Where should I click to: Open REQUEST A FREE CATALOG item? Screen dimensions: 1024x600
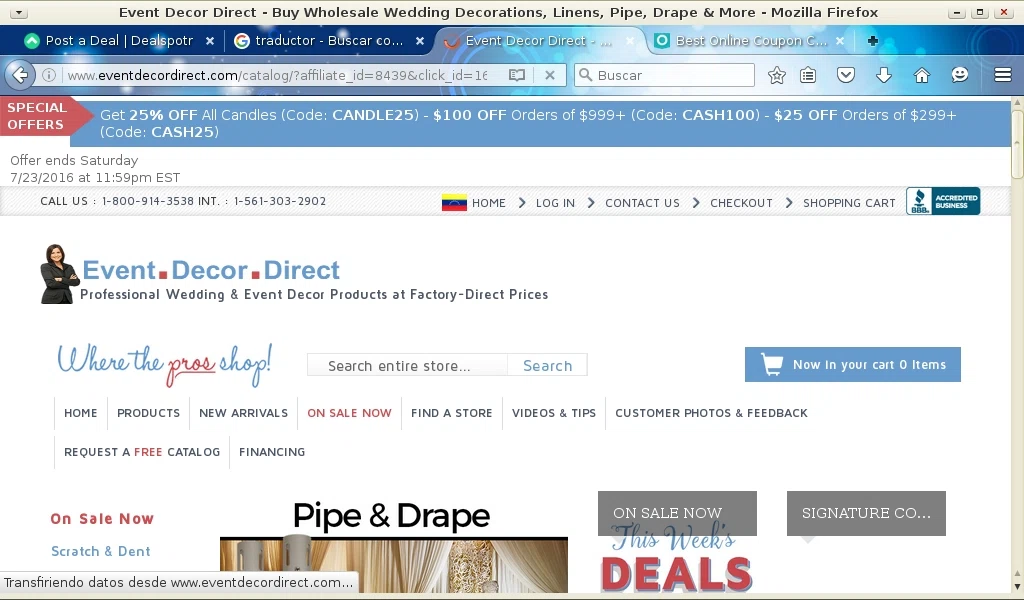pyautogui.click(x=142, y=452)
